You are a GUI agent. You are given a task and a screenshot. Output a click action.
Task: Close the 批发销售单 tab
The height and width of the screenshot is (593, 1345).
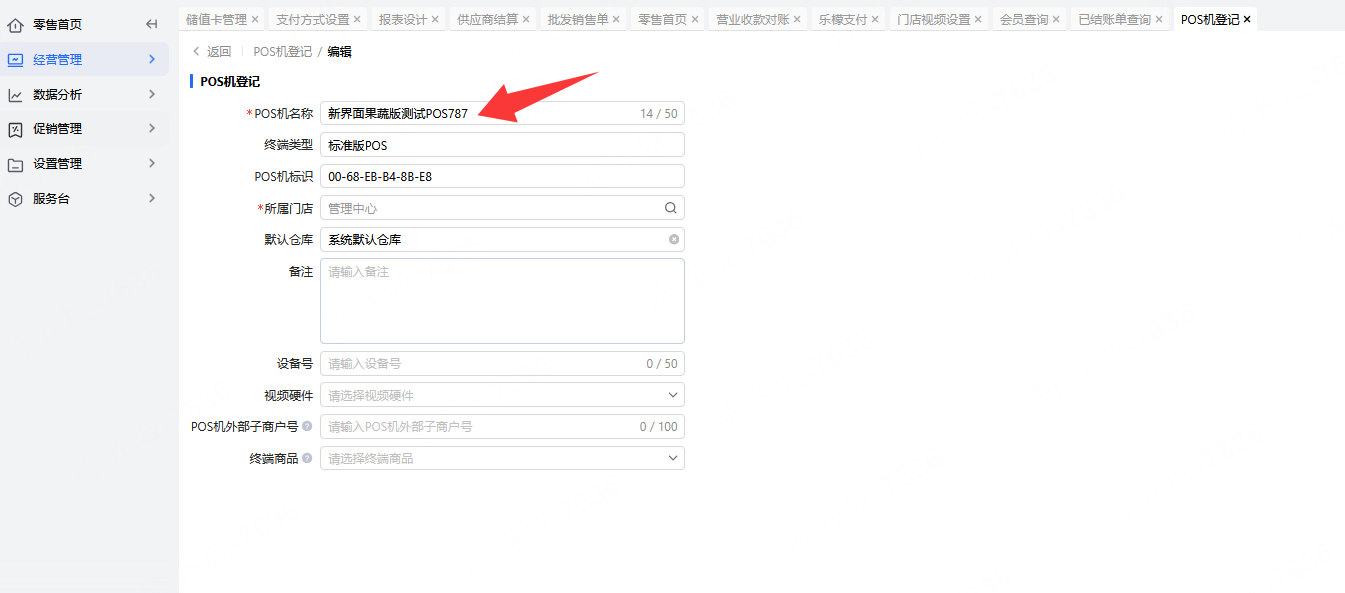coord(617,19)
